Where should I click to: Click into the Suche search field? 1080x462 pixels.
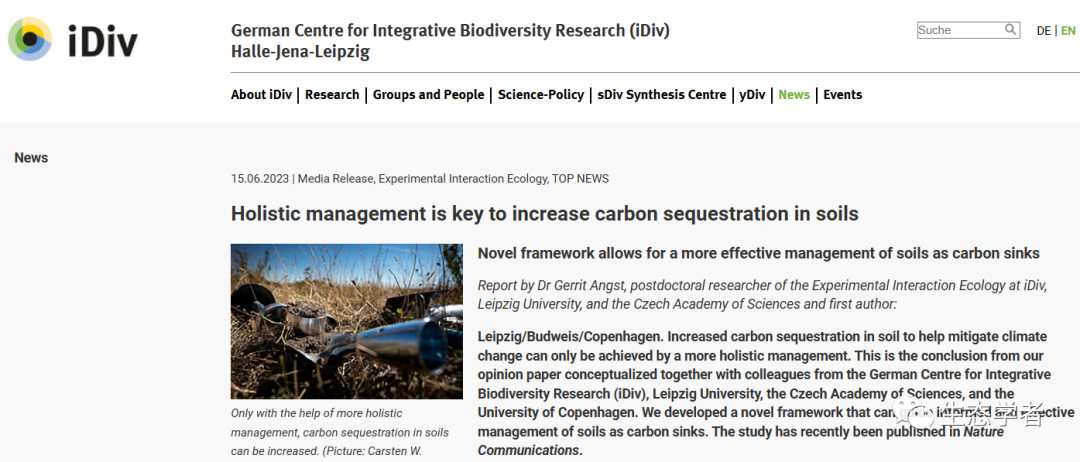958,30
